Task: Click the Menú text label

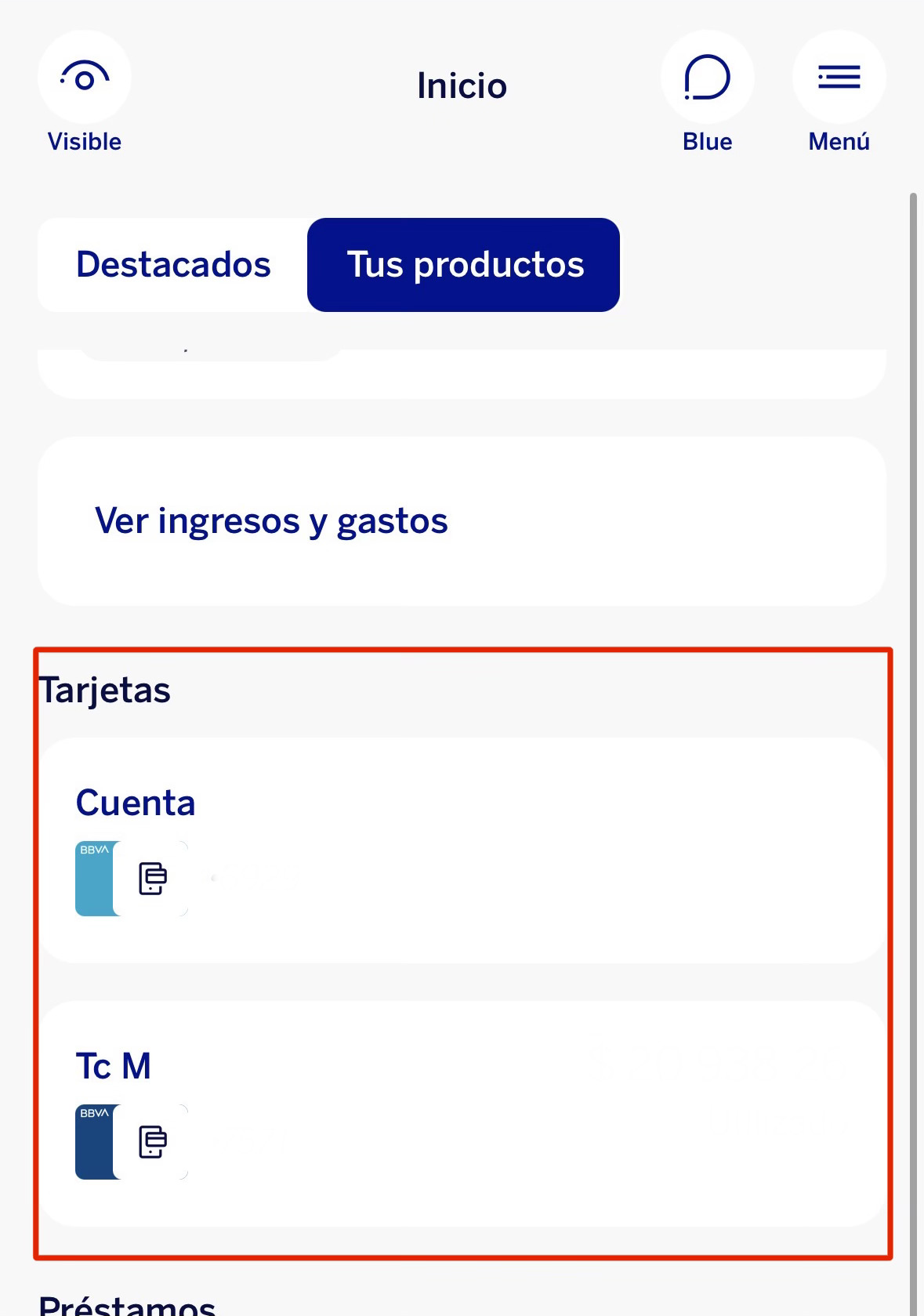Action: point(839,142)
